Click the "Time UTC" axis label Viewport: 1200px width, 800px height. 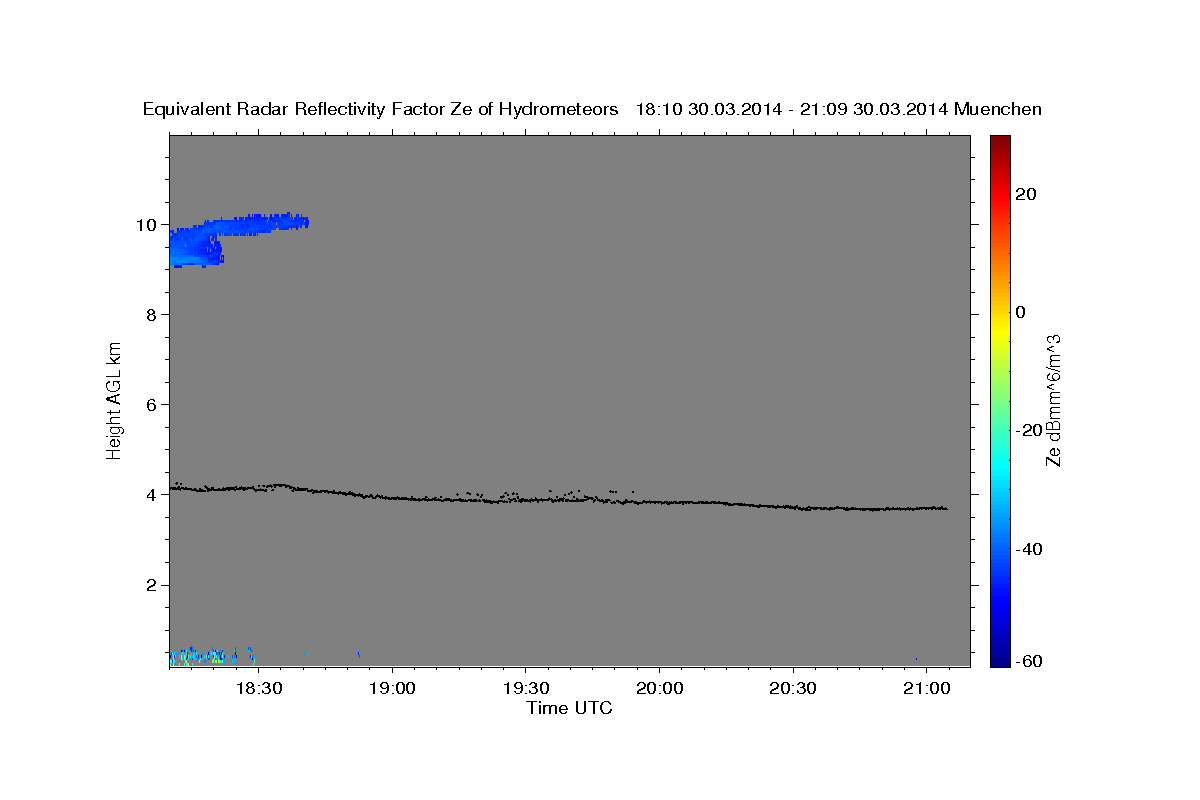pyautogui.click(x=569, y=708)
